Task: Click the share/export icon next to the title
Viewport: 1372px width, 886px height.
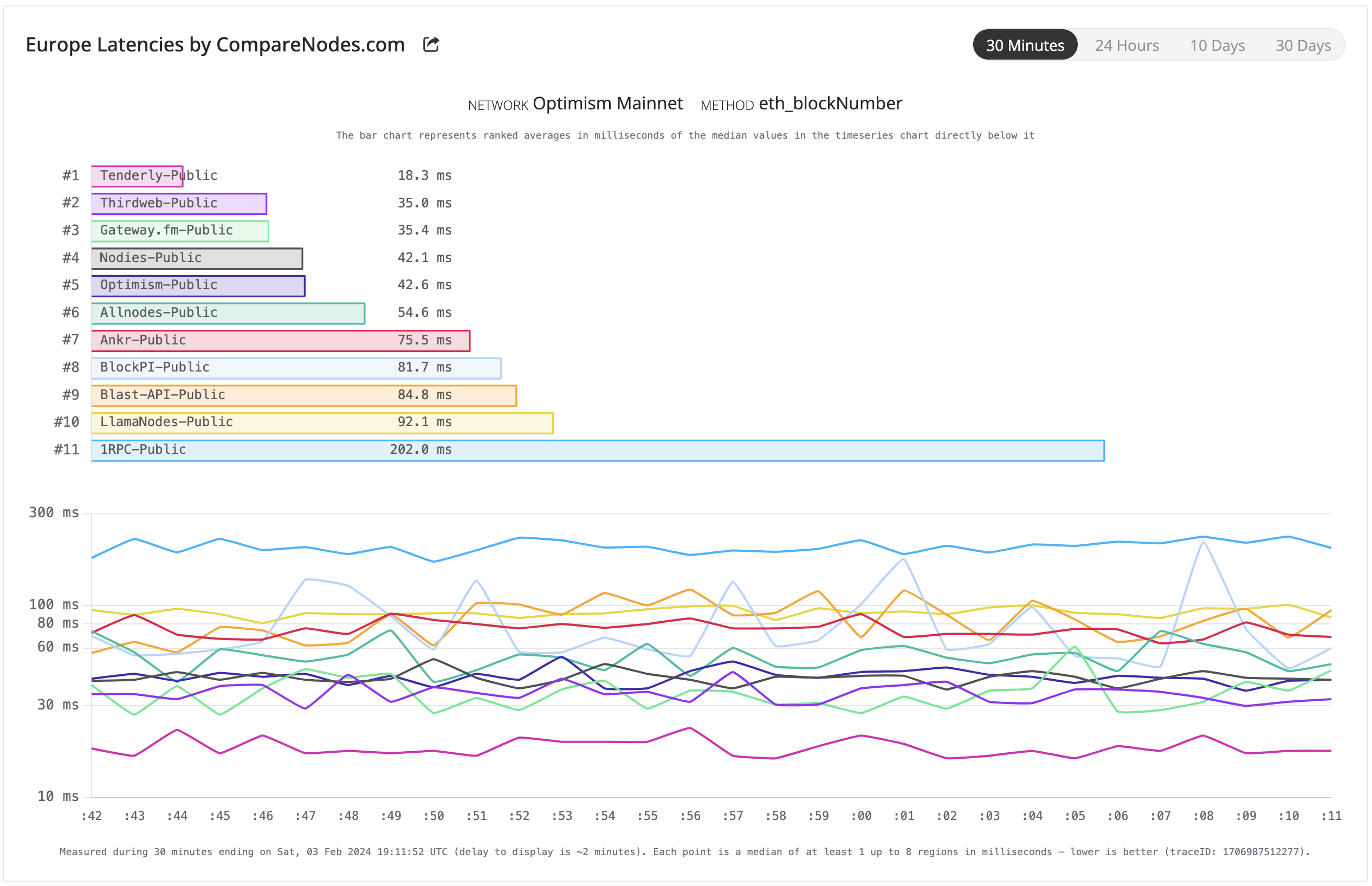Action: [x=431, y=44]
